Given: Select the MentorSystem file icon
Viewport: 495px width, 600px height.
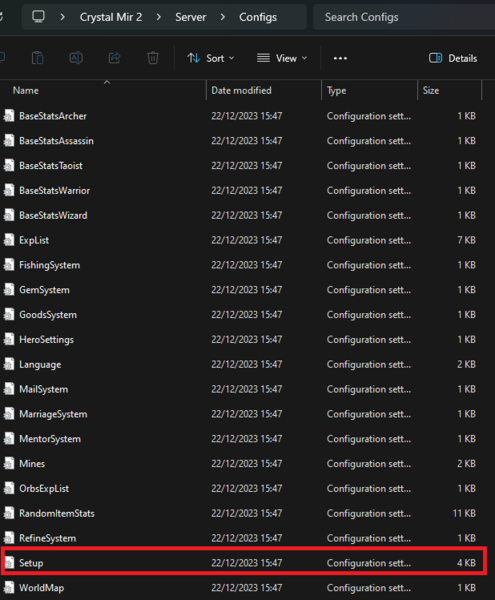Looking at the screenshot, I should (x=9, y=439).
